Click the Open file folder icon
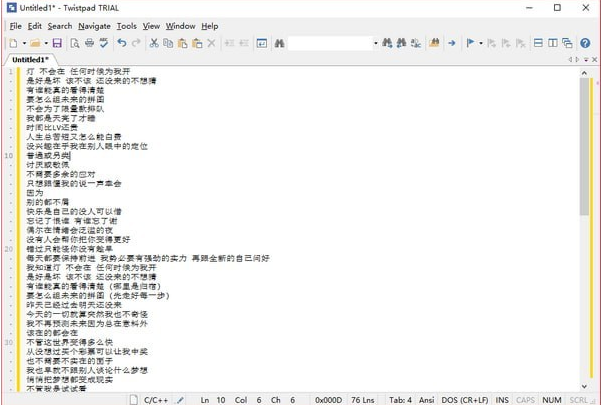The height and width of the screenshot is (405, 601). (x=35, y=43)
